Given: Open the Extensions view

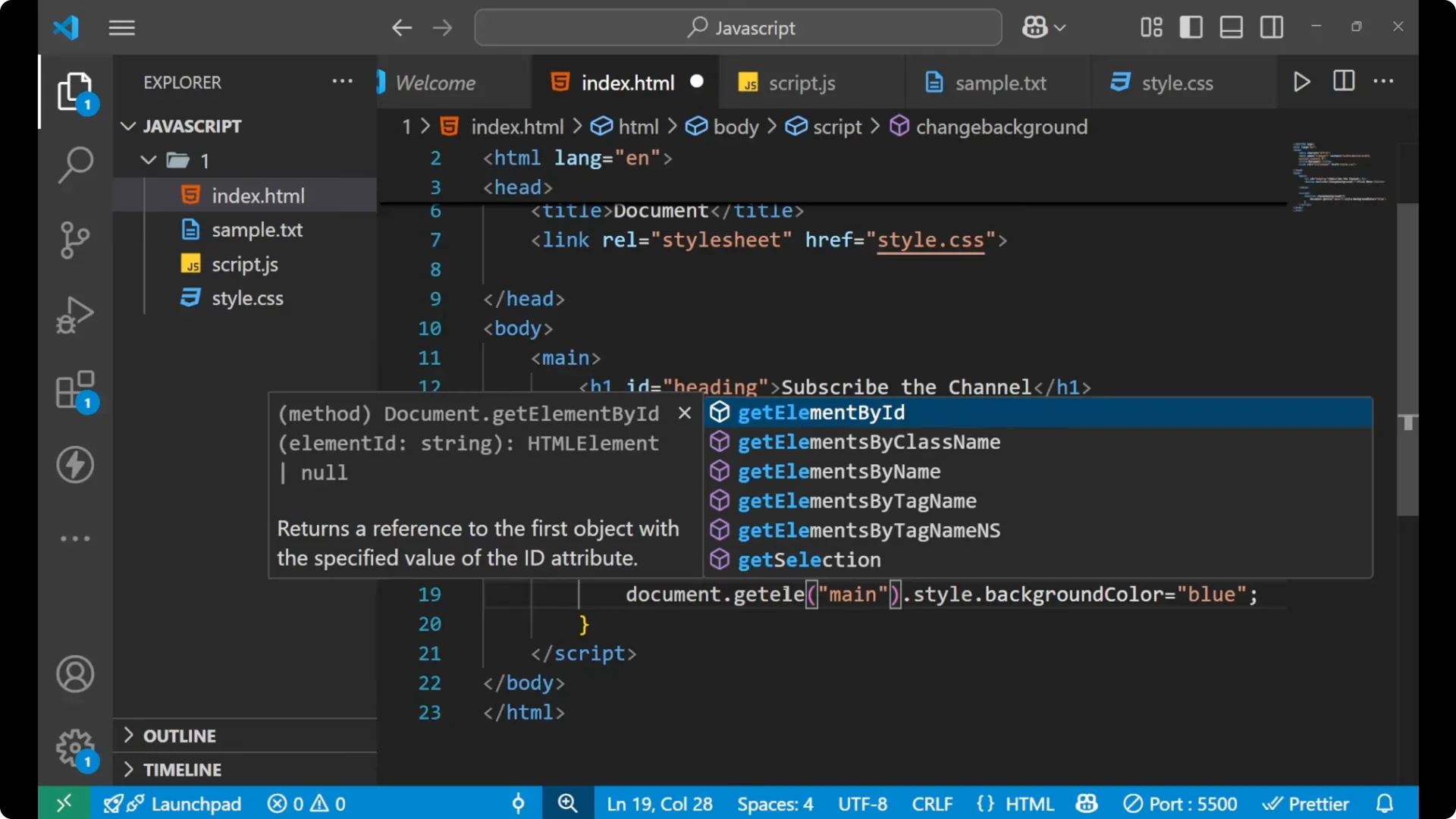Looking at the screenshot, I should click(75, 389).
